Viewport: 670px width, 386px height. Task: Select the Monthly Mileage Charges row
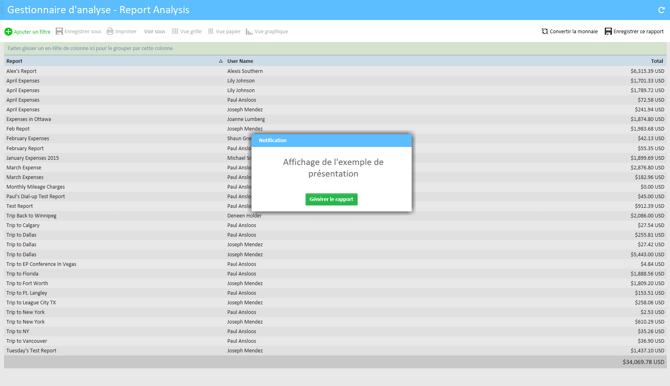click(335, 187)
